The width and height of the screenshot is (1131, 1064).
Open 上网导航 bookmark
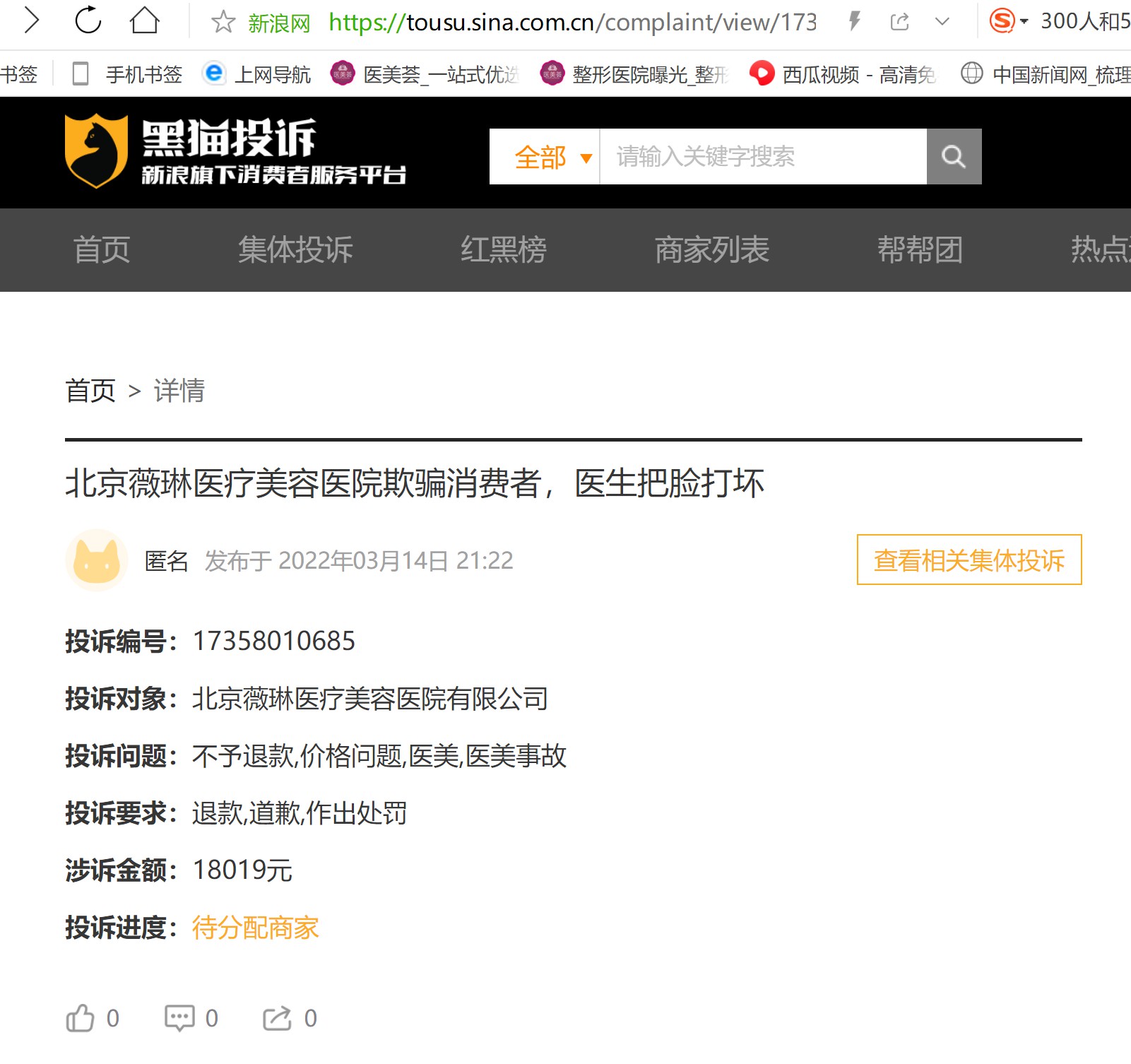point(256,73)
